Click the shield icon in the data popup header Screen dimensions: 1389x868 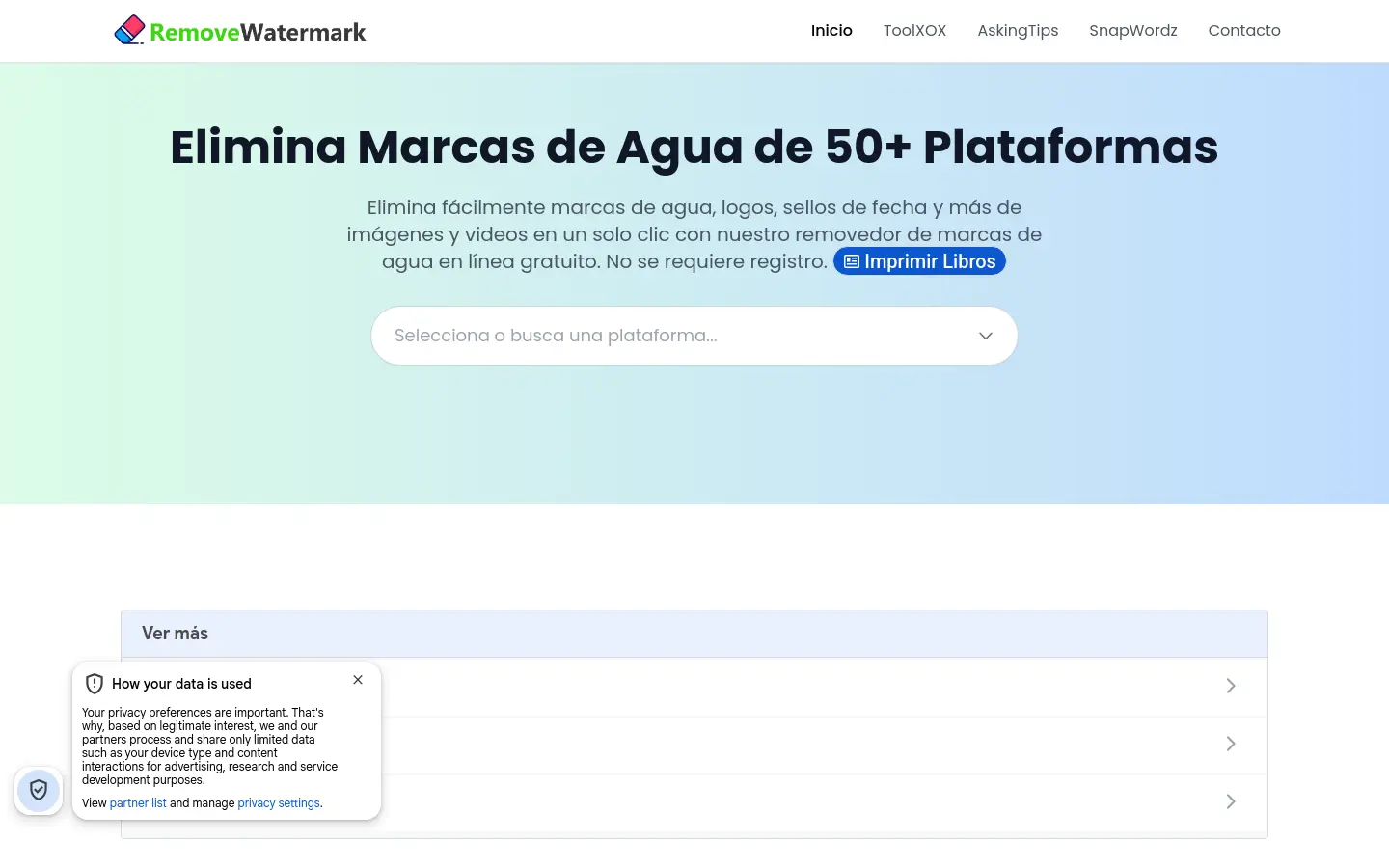click(95, 684)
